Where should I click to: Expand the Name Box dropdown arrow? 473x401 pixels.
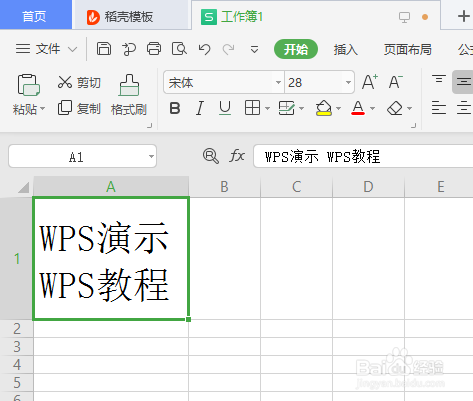click(x=151, y=156)
